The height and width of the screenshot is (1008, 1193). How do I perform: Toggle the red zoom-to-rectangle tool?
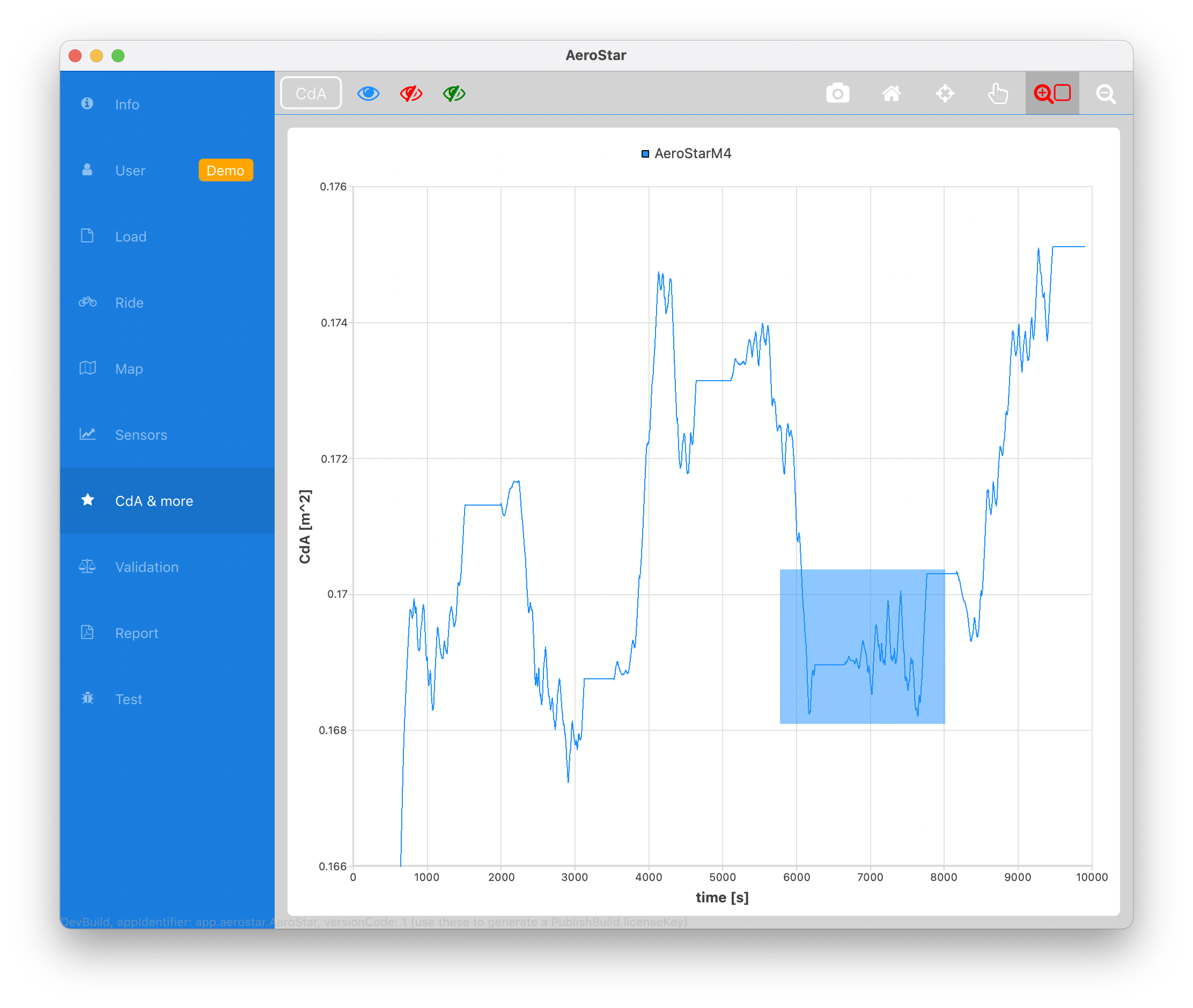pos(1052,93)
